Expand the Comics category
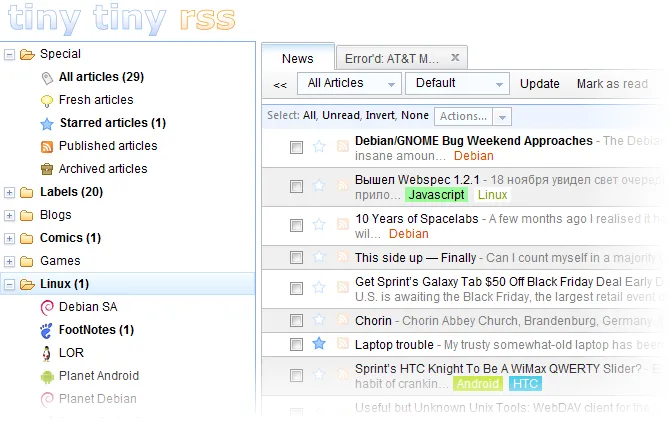This screenshot has height=421, width=670. [9, 238]
